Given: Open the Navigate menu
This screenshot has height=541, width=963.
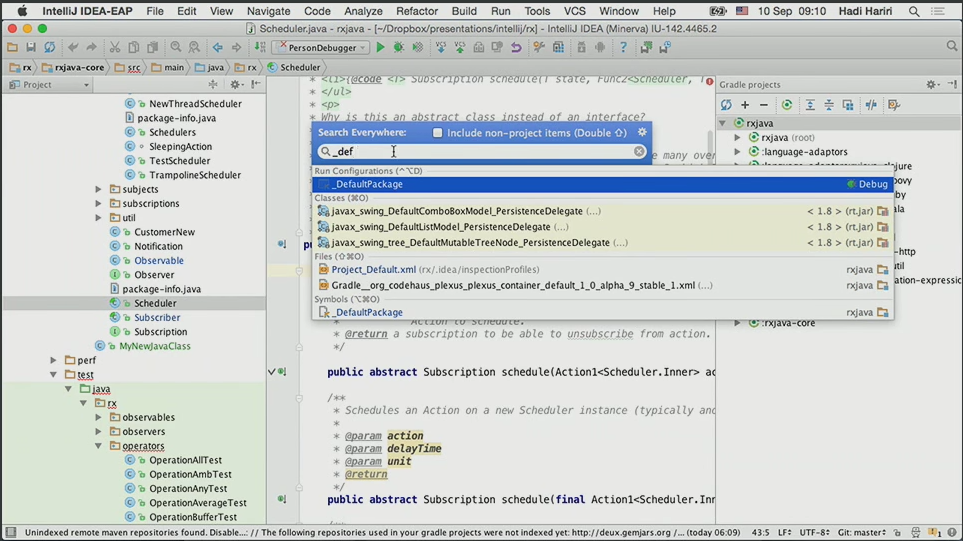Looking at the screenshot, I should (268, 11).
